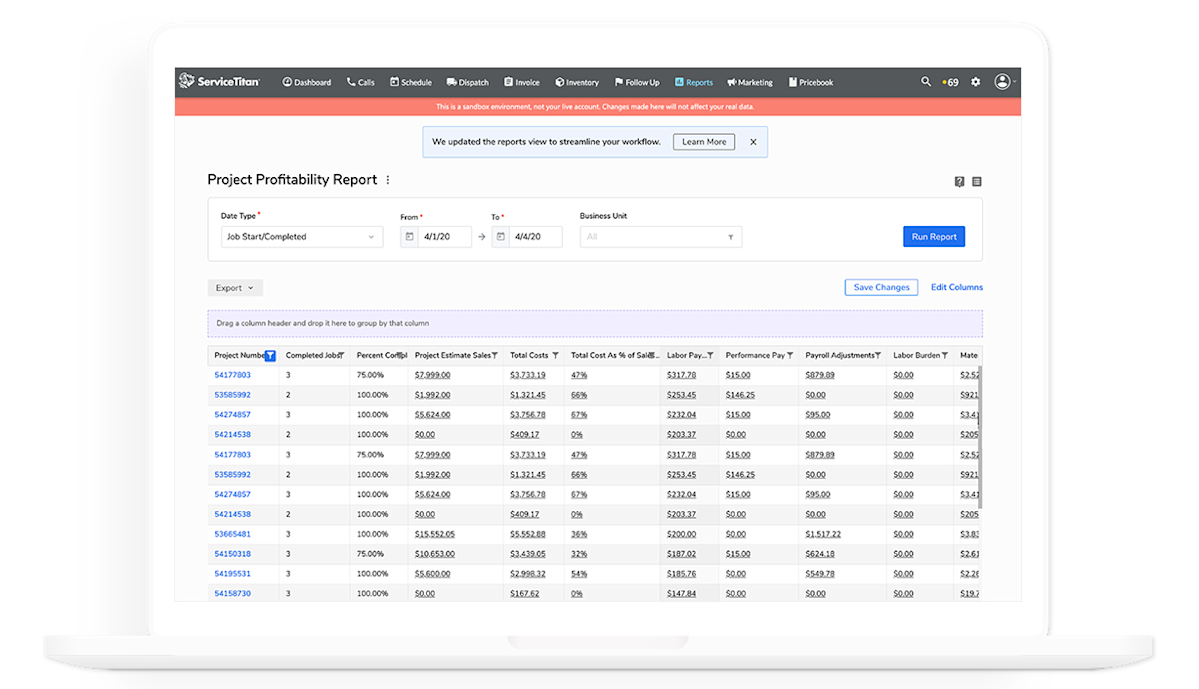This screenshot has width=1199, height=689.
Task: Click the Inventory navigation icon
Action: (x=576, y=82)
